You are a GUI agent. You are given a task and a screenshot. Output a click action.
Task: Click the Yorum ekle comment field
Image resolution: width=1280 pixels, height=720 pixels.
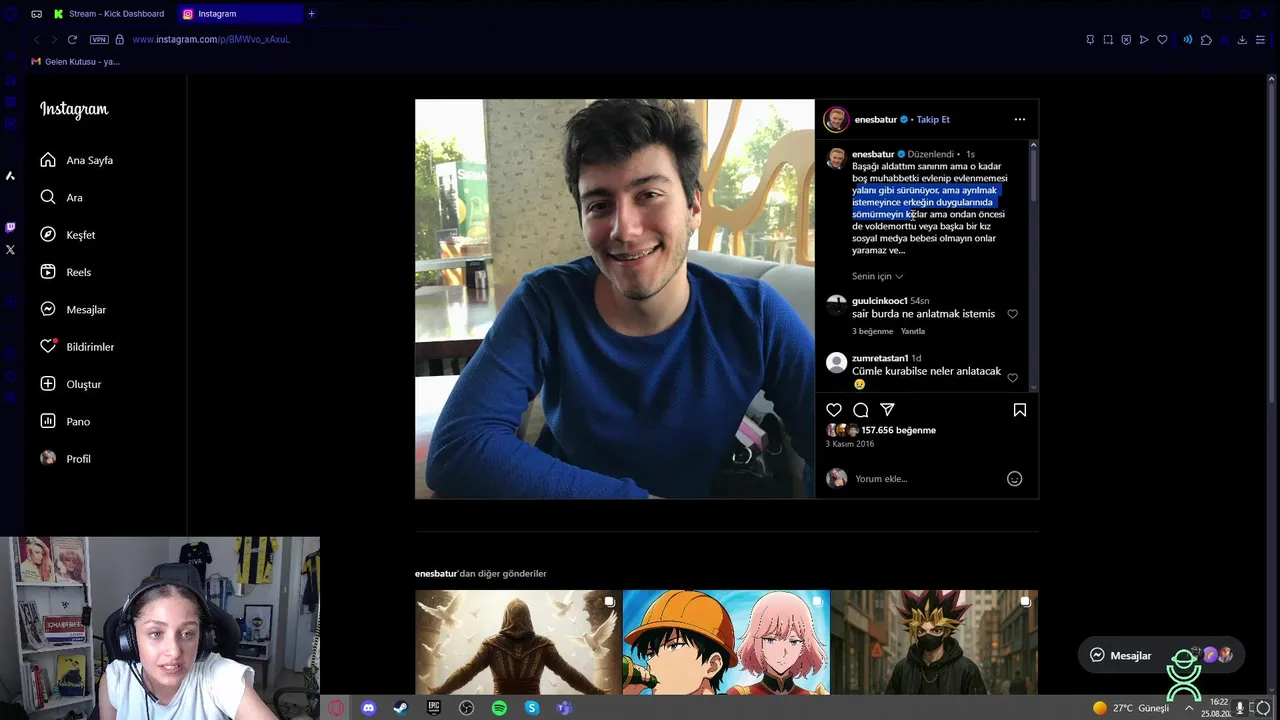point(925,479)
